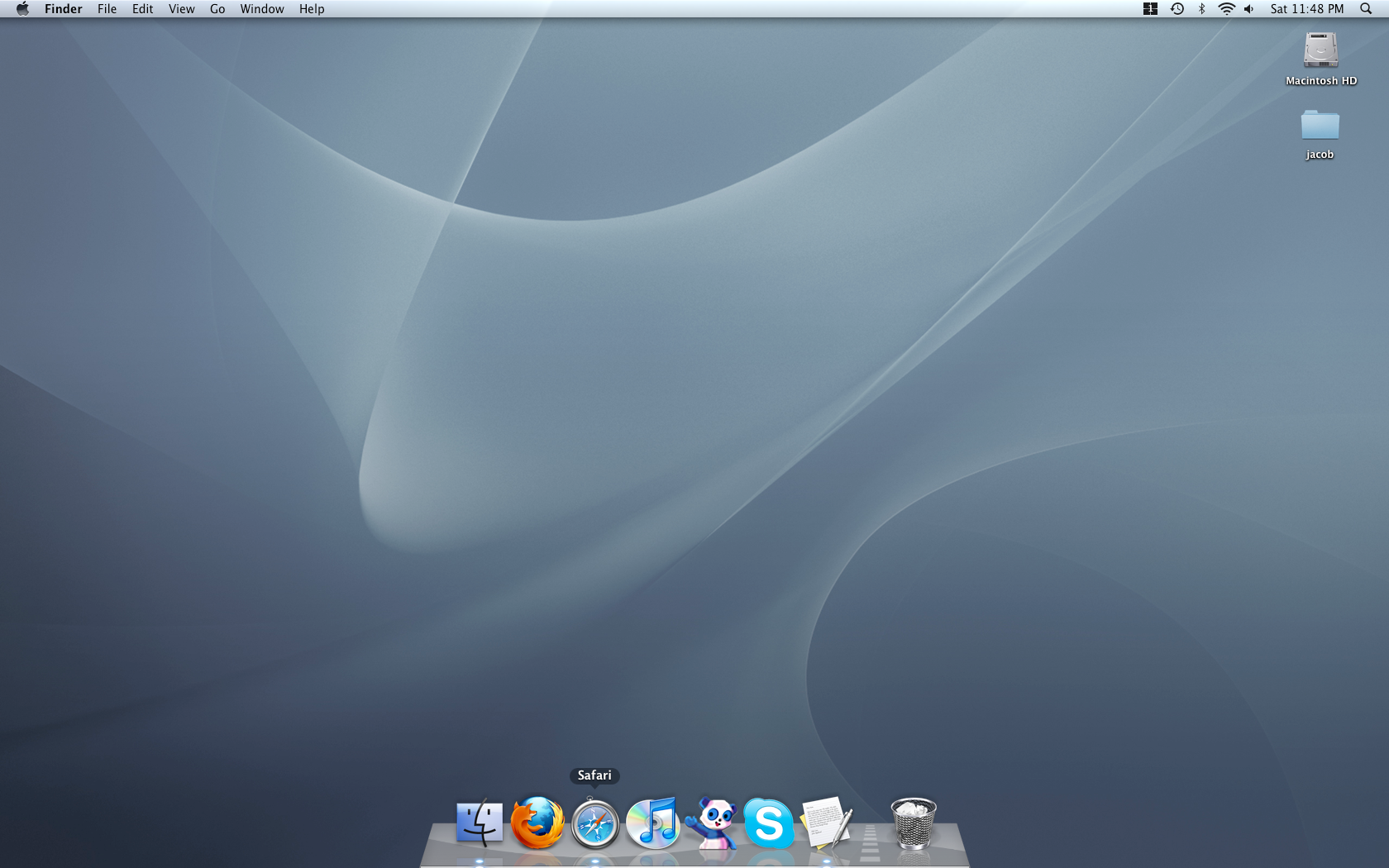Launch TextEdit from the Dock
Screen dimensions: 1389x868
827,823
